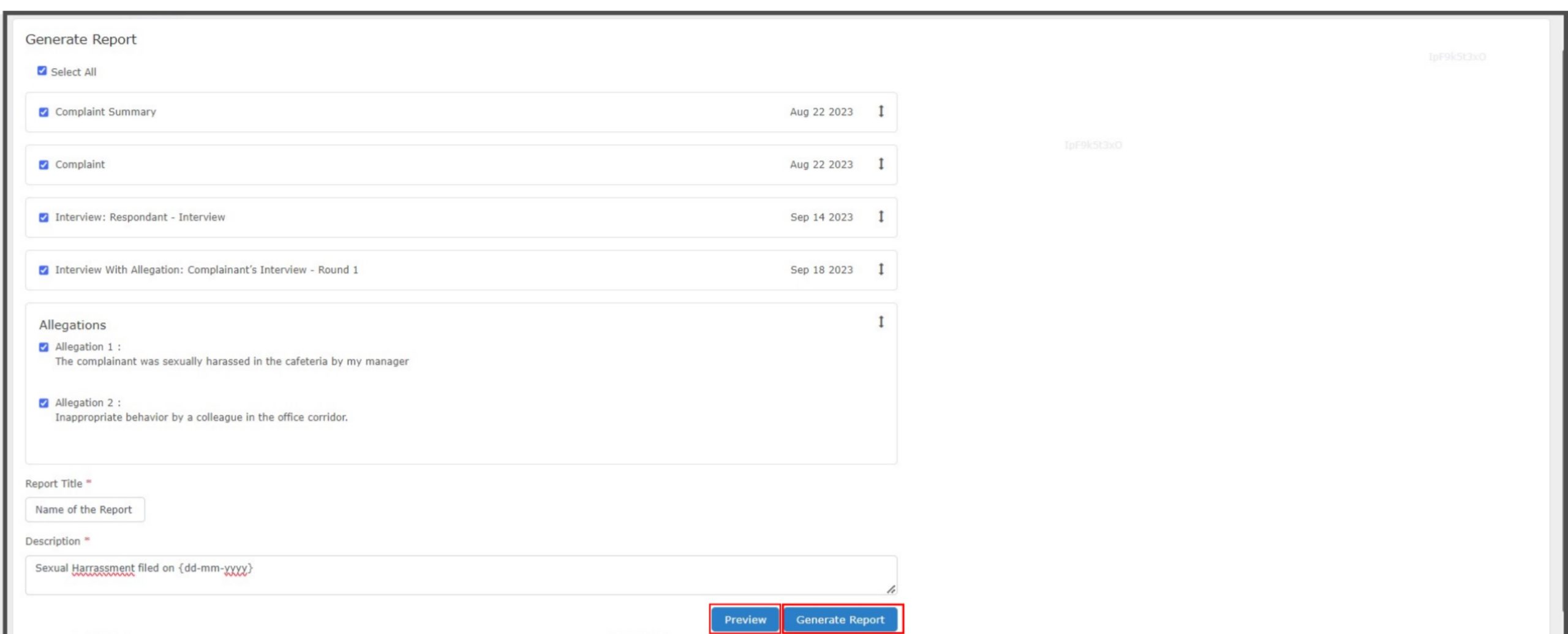Click reorder handle for Complainant's Interview row
The image size is (1568, 634).
881,270
